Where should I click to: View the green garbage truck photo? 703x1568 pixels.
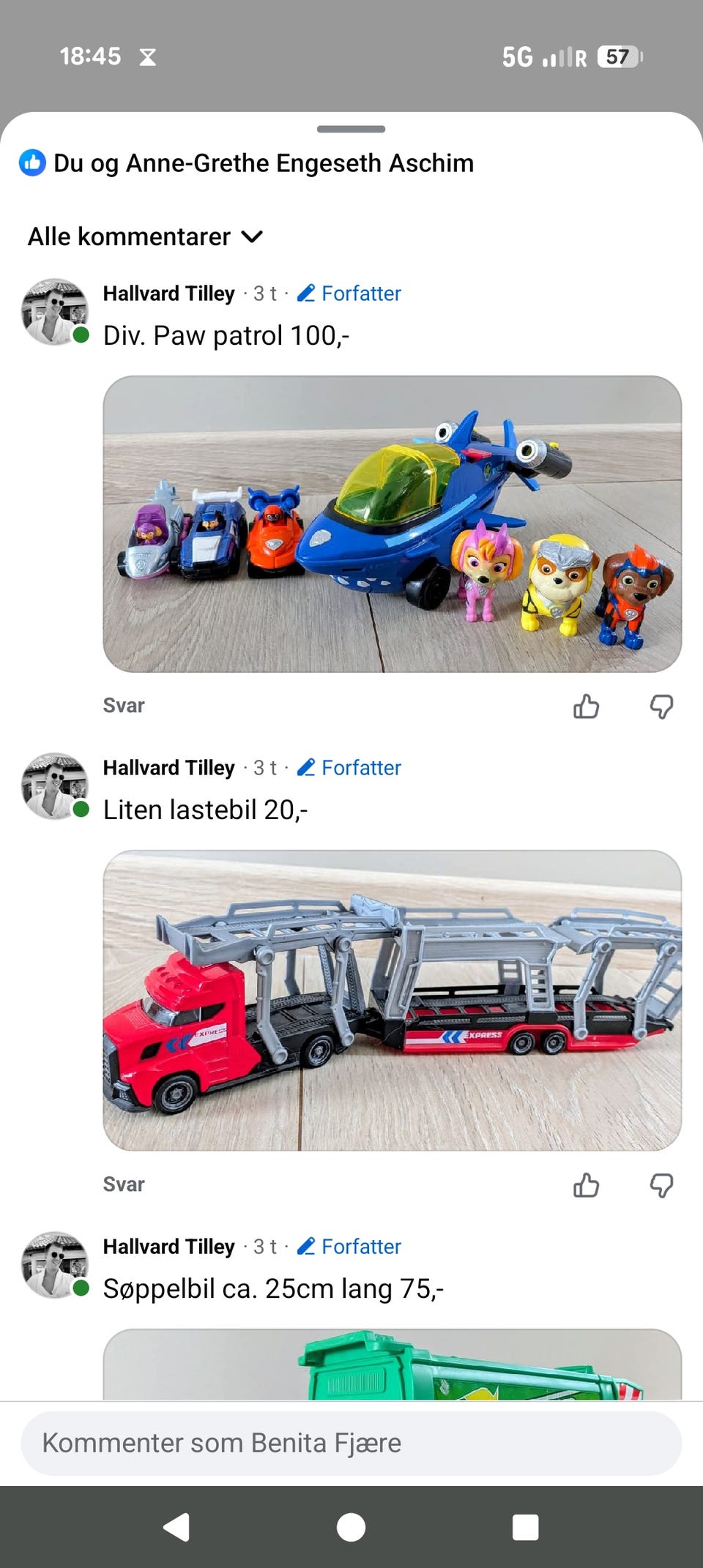click(392, 1364)
